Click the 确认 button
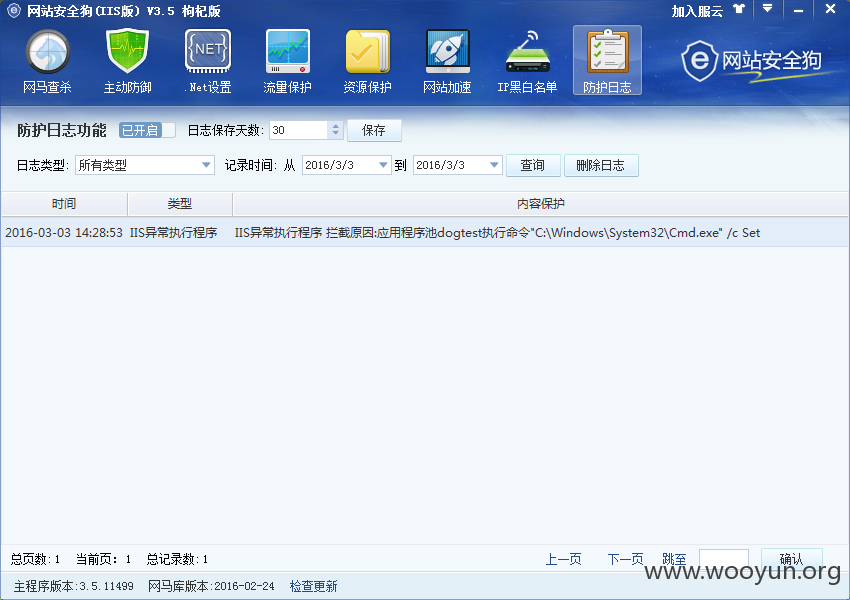 (x=791, y=559)
